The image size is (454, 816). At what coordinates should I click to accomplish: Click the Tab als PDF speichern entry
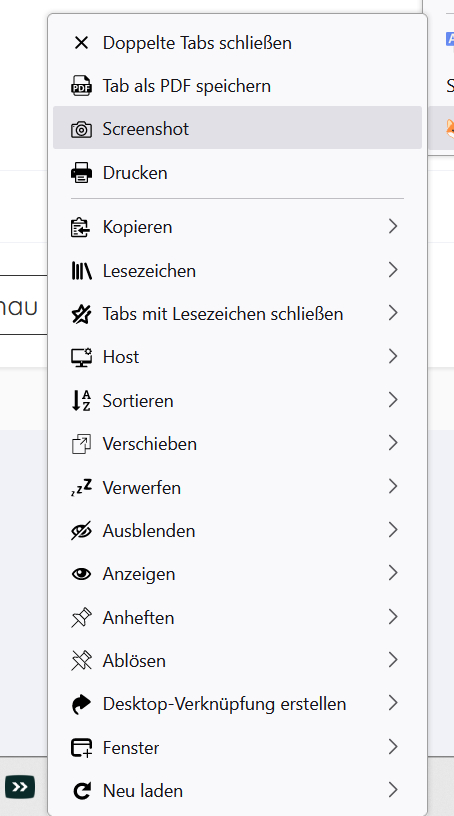coord(237,86)
